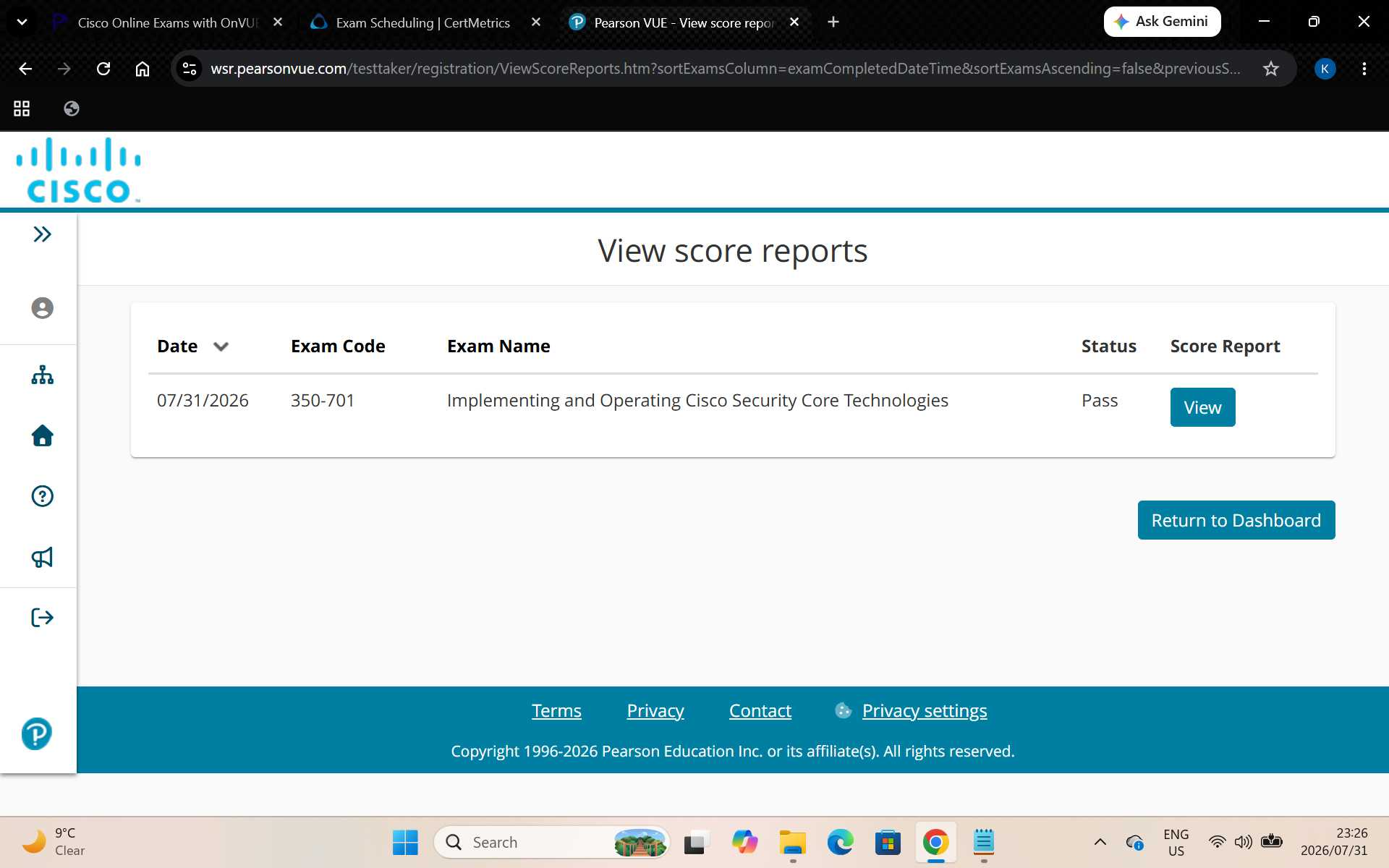
Task: Click the megaphone announcements icon
Action: click(42, 557)
